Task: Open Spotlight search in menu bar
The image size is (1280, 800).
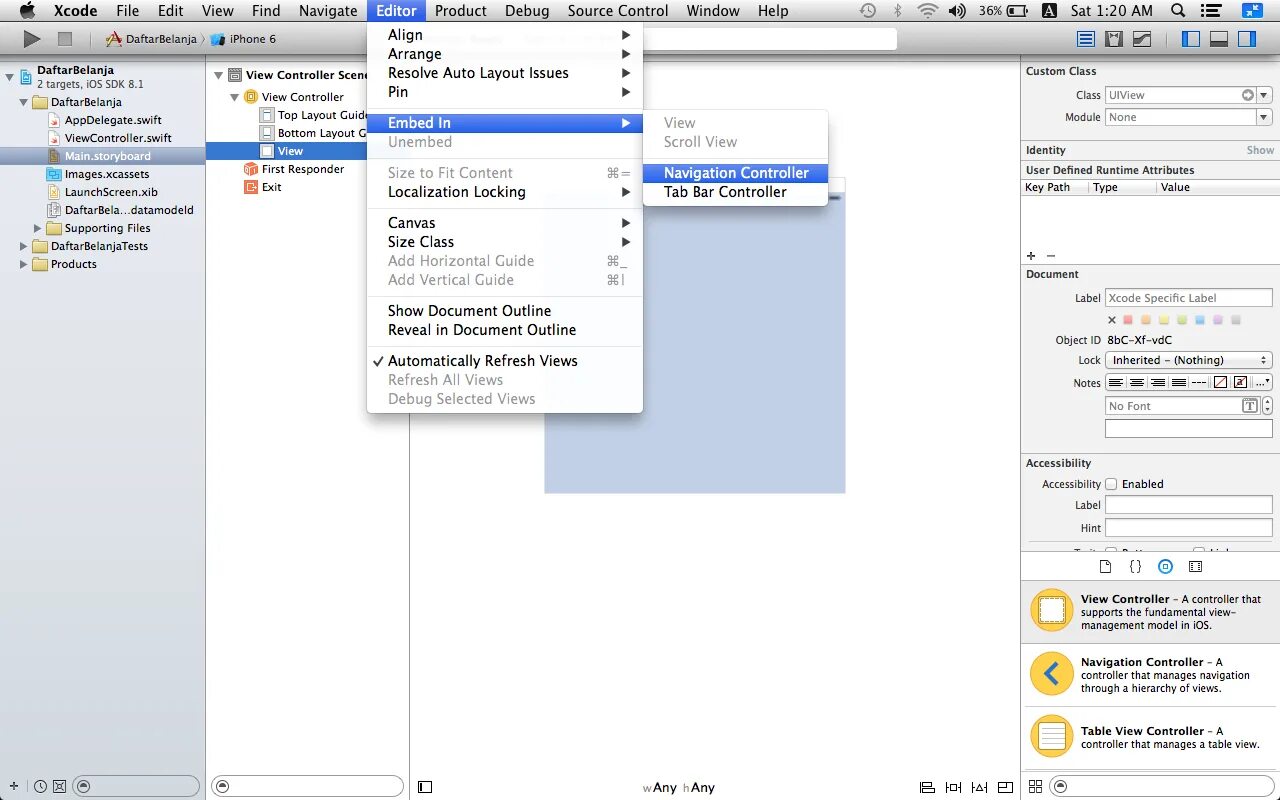Action: pyautogui.click(x=1178, y=11)
